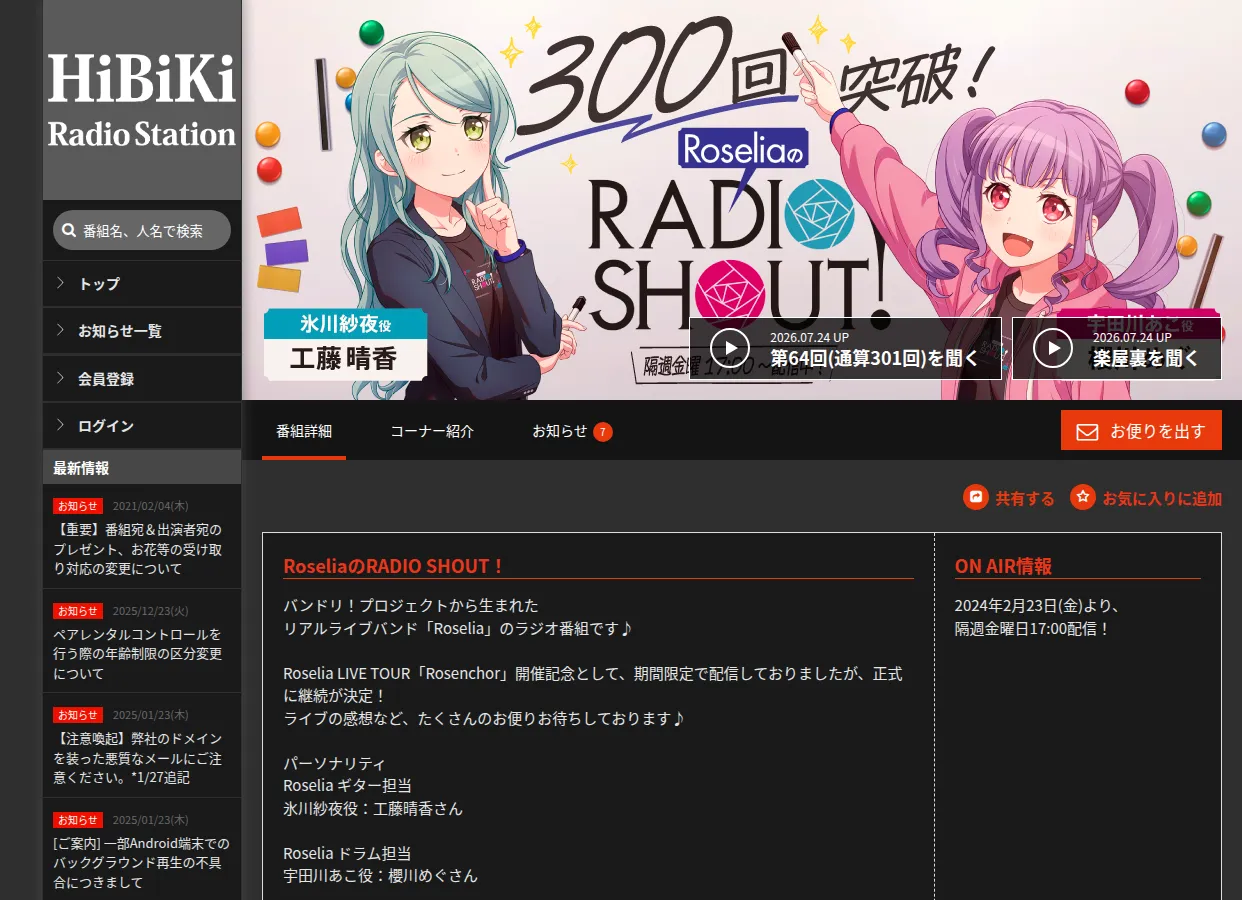Viewport: 1242px width, 900px height.
Task: Click the RoseliaのRADIO SHOUT！ heading
Action: tap(393, 566)
